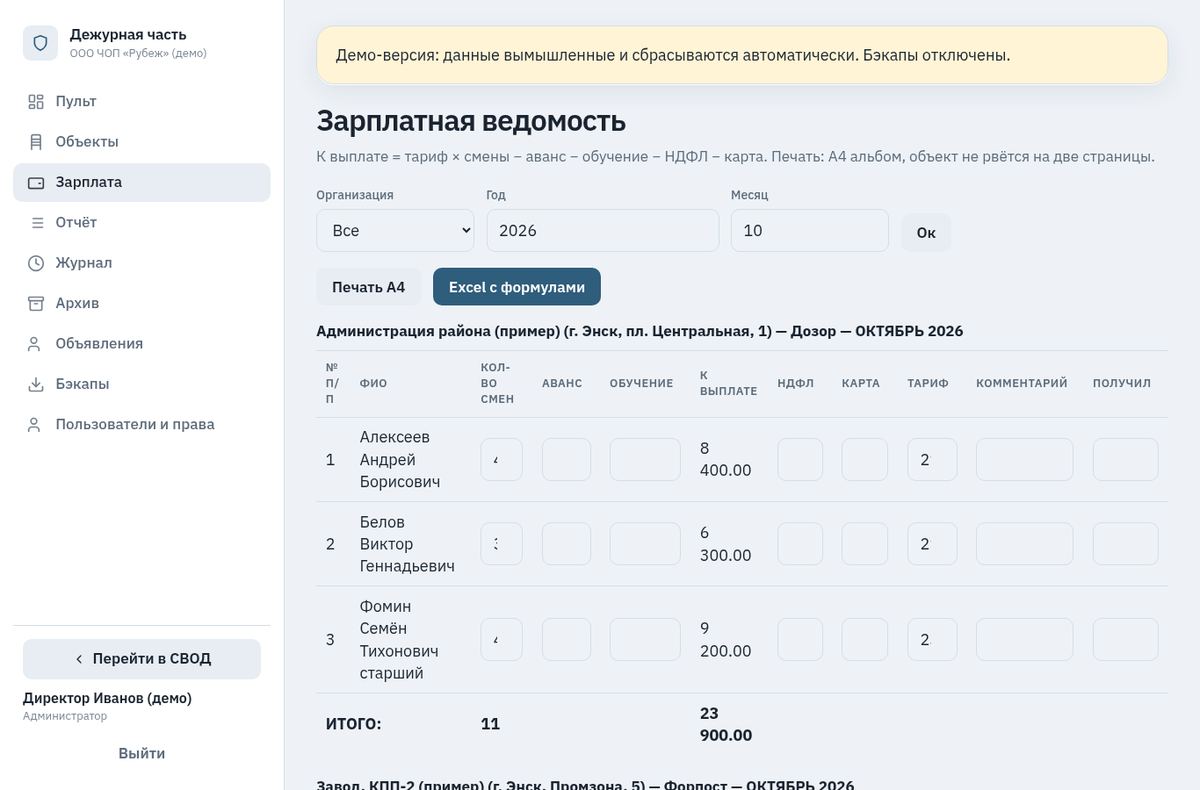1200x790 pixels.
Task: Click the Отчёт list icon
Action: coord(36,223)
